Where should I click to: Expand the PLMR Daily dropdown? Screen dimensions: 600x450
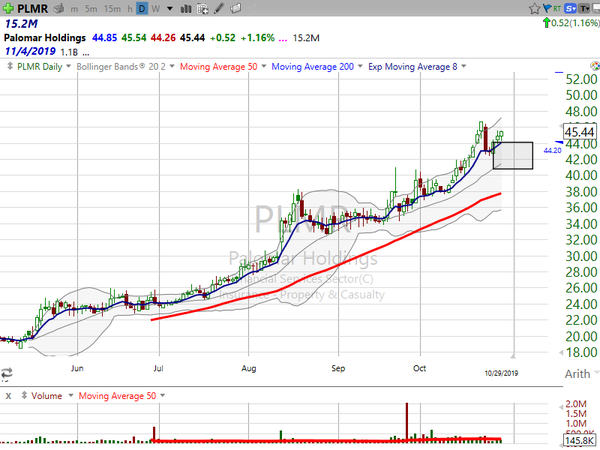(68, 66)
